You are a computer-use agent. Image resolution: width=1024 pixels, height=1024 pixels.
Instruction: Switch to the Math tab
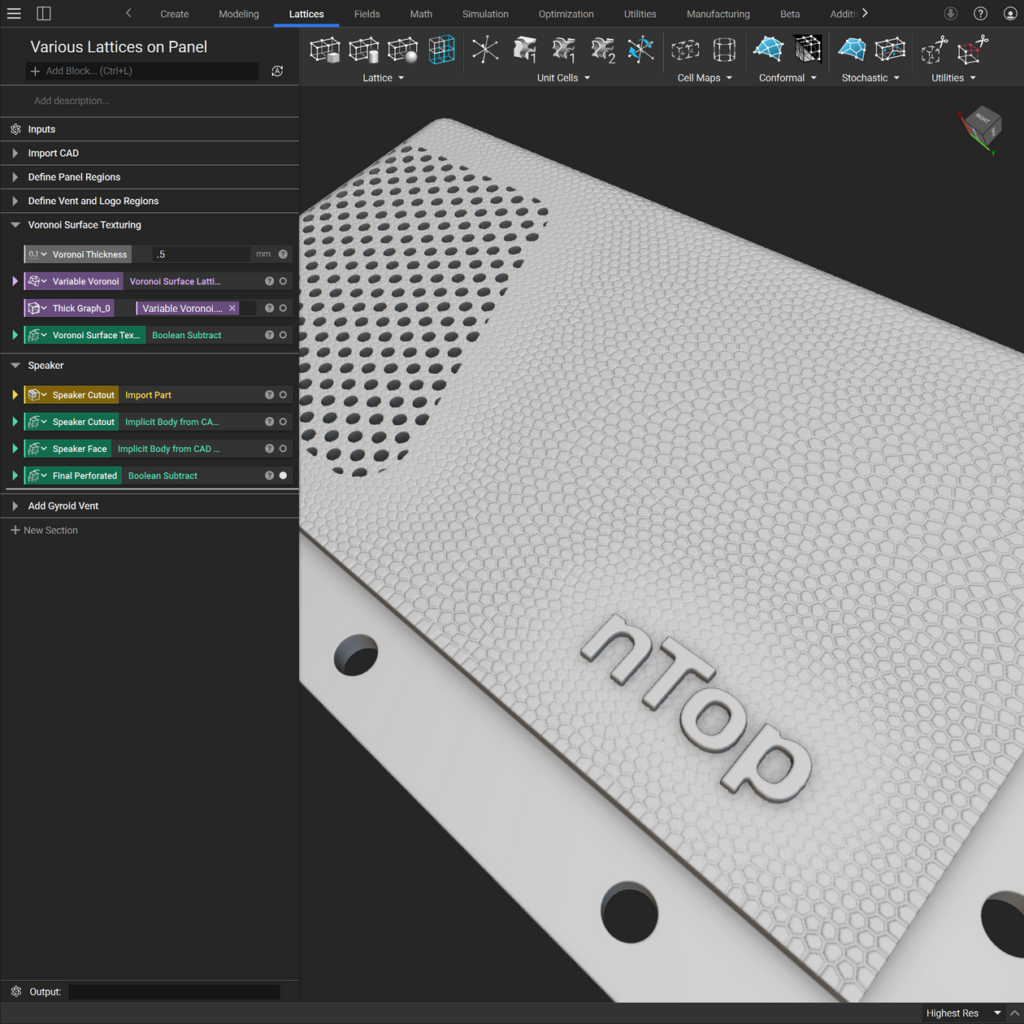tap(421, 14)
